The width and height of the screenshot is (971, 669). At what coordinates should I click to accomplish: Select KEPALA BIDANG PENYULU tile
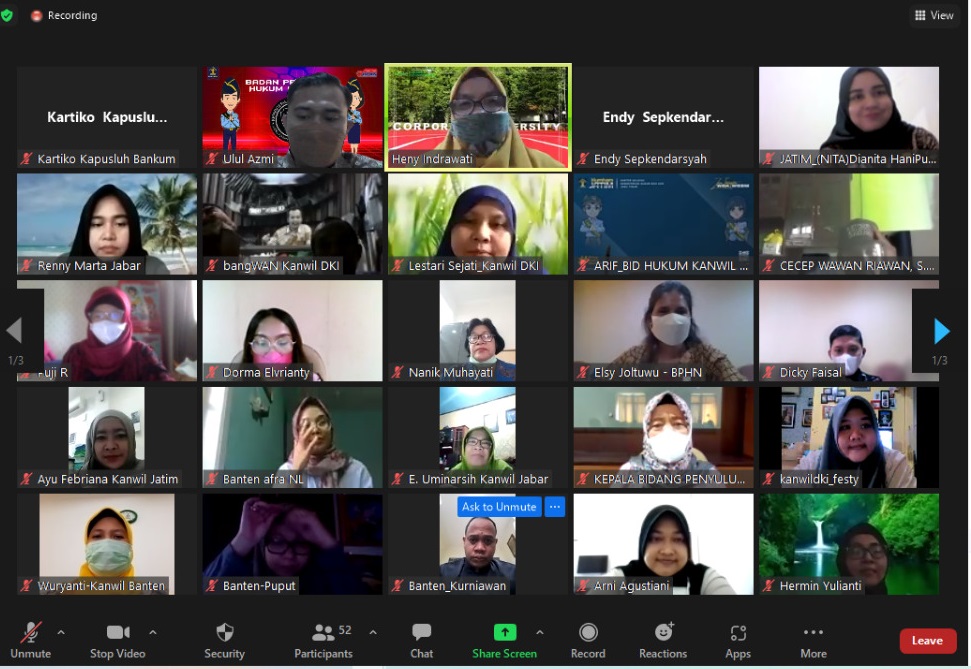[x=663, y=437]
